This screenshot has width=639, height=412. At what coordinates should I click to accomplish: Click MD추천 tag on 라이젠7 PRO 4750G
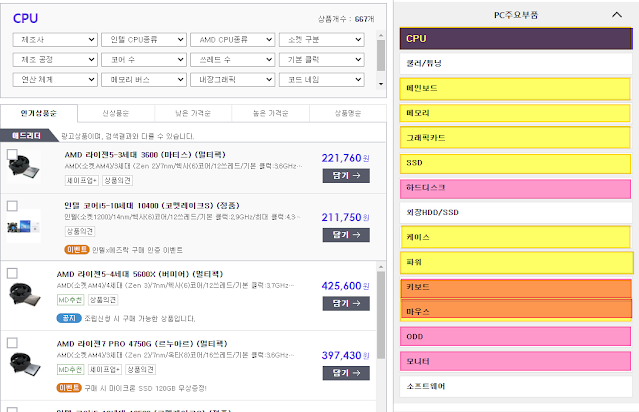tap(71, 370)
